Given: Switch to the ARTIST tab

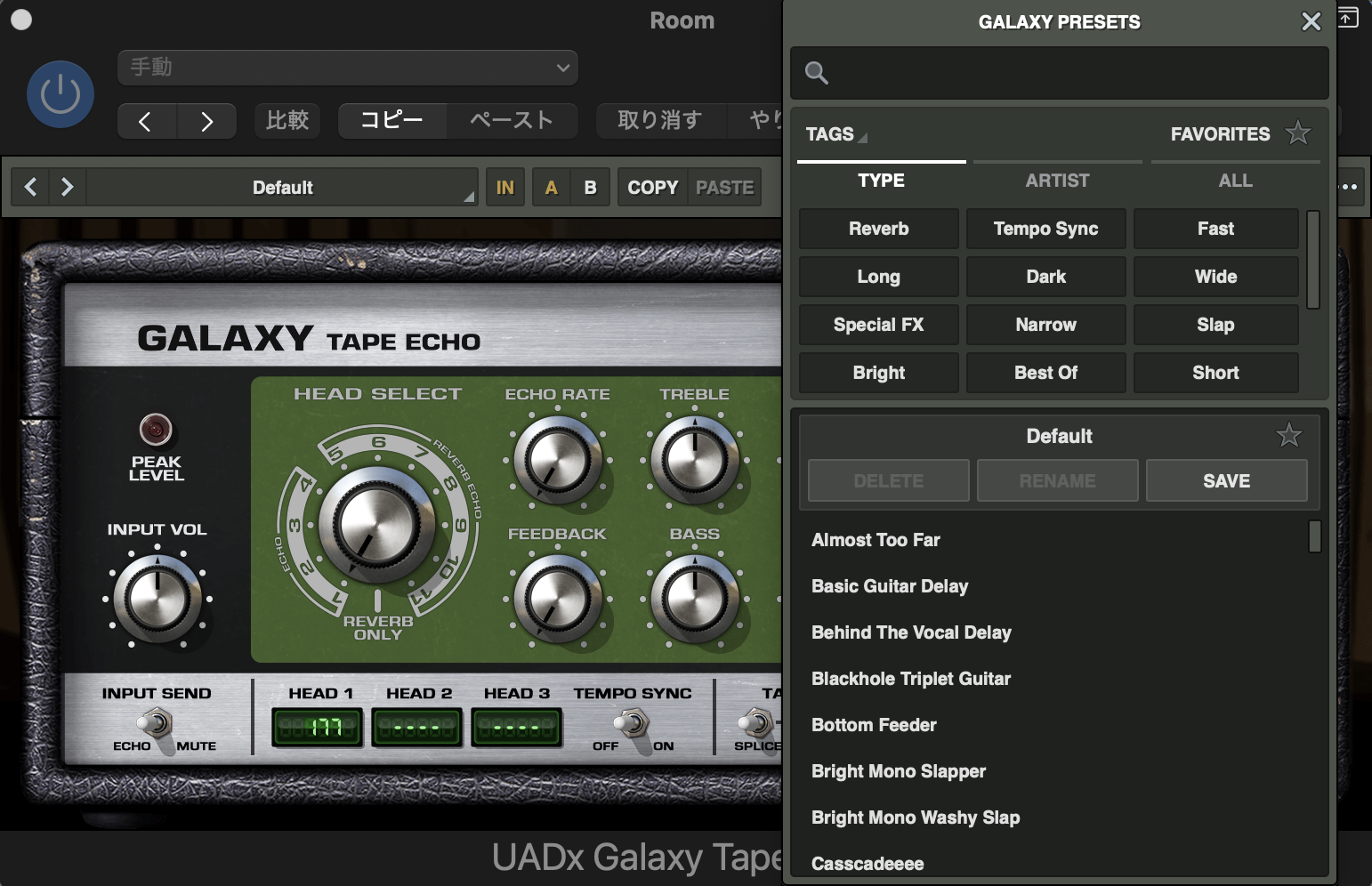Looking at the screenshot, I should pos(1057,181).
